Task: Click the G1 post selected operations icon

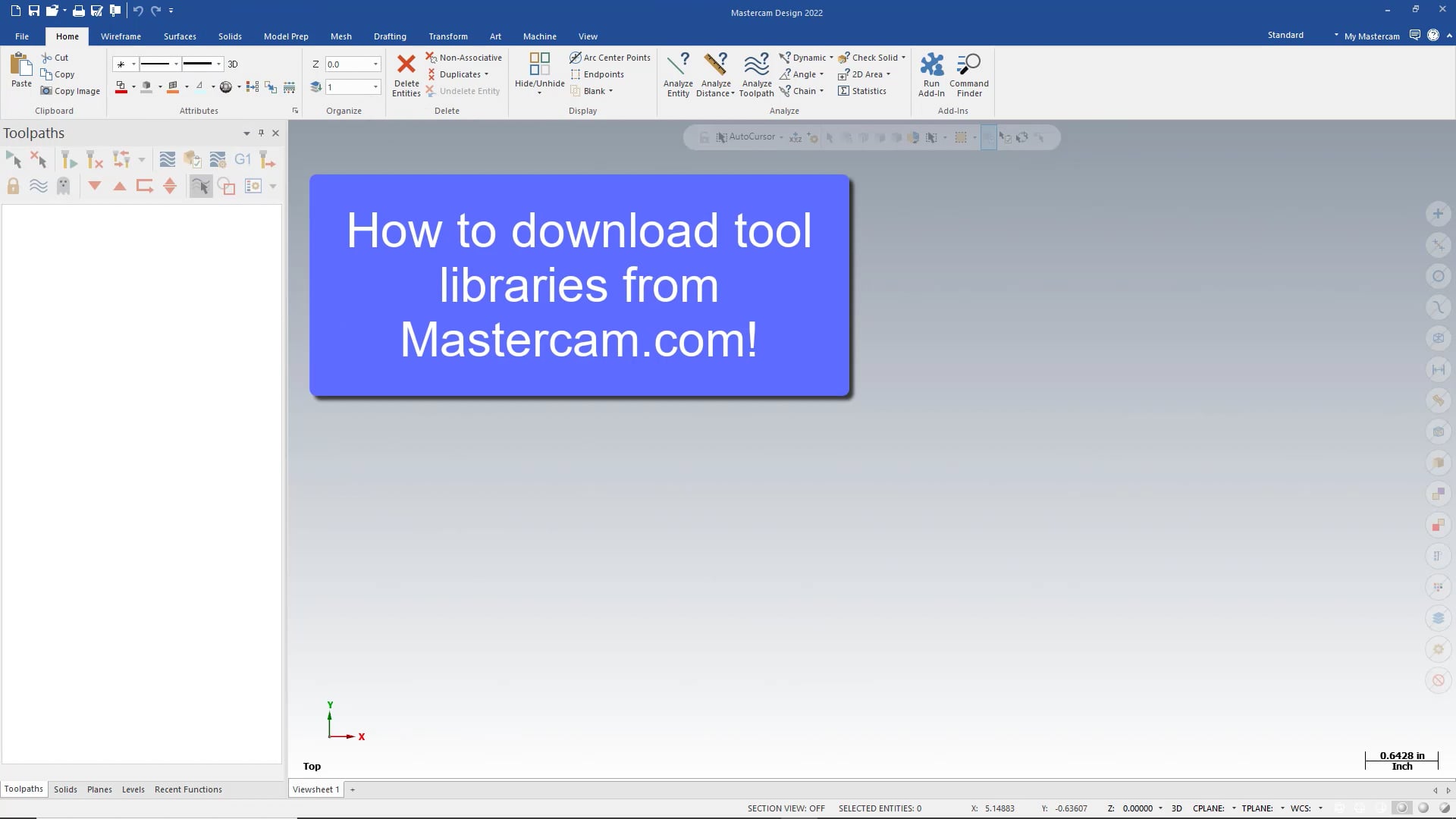Action: [243, 159]
